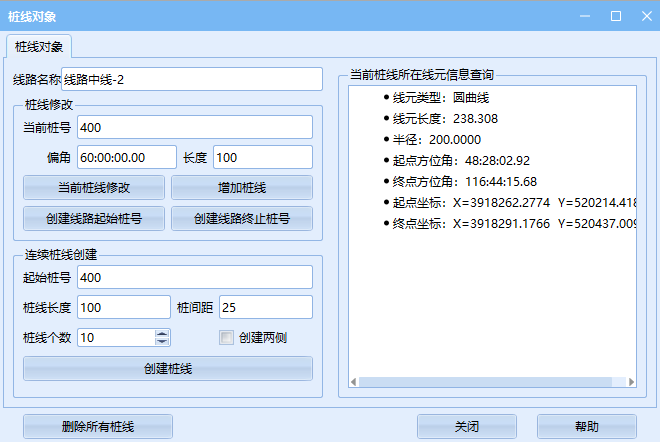660x442 pixels.
Task: Switch to the 桩线对象 tab
Action: 40,46
